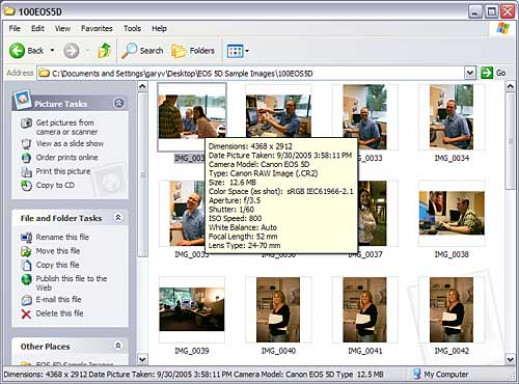Click the file pane scroll up arrow
The height and width of the screenshot is (384, 519).
point(510,87)
